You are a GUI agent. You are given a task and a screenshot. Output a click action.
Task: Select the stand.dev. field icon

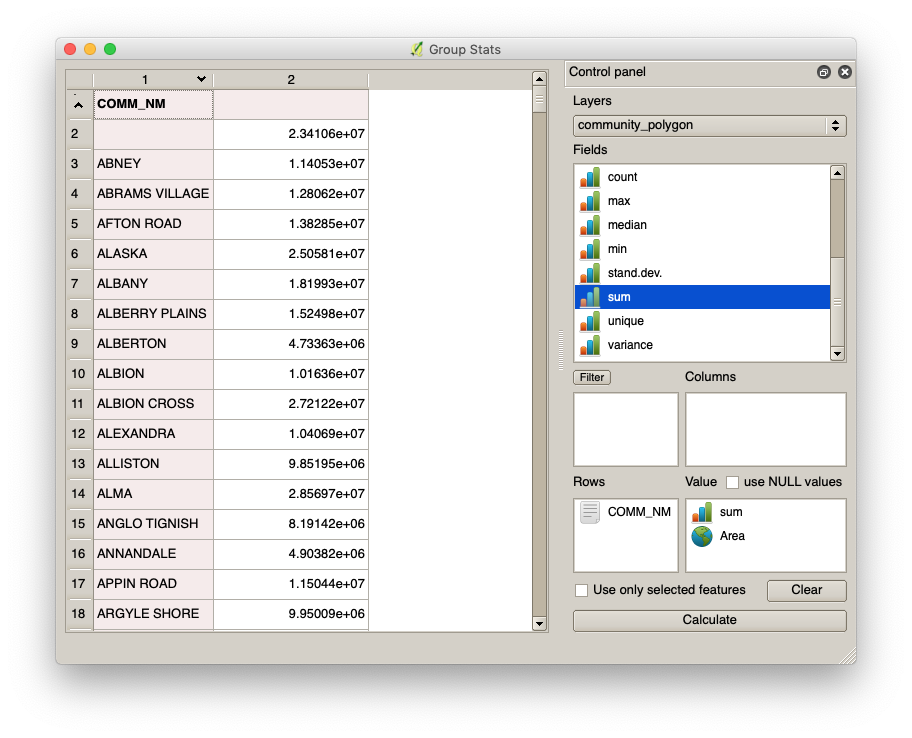[x=590, y=273]
